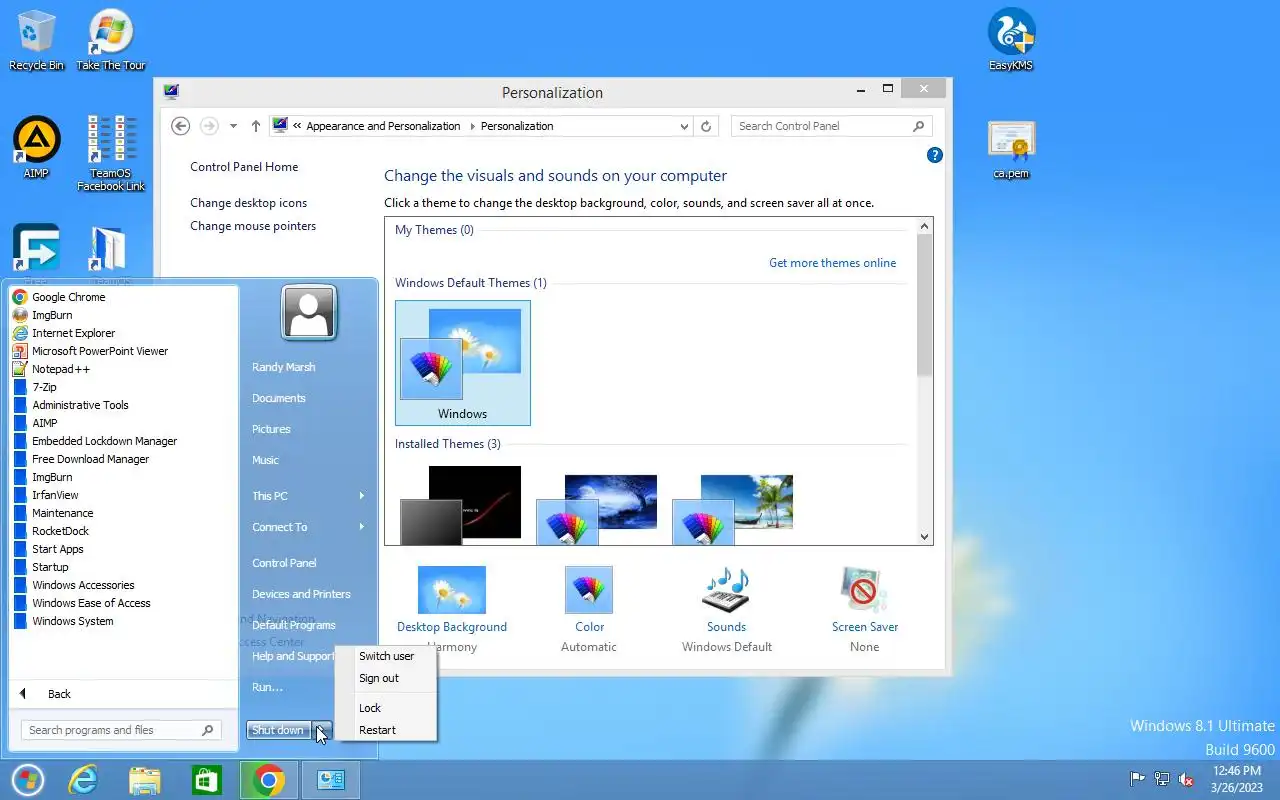1280x800 pixels.
Task: Go up one level in Control Panel
Action: point(256,126)
